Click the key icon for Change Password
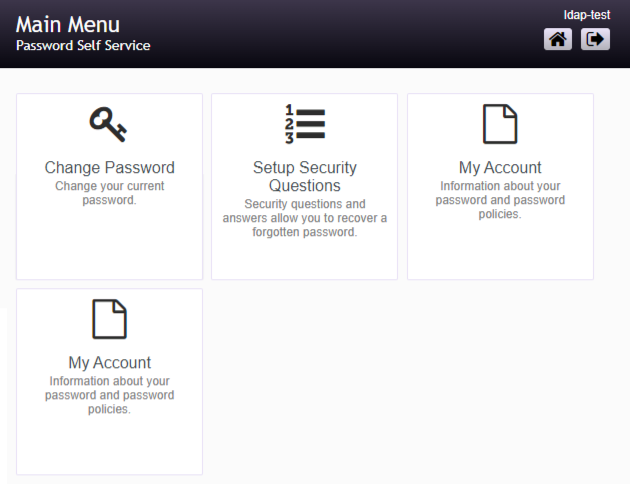 (109, 125)
